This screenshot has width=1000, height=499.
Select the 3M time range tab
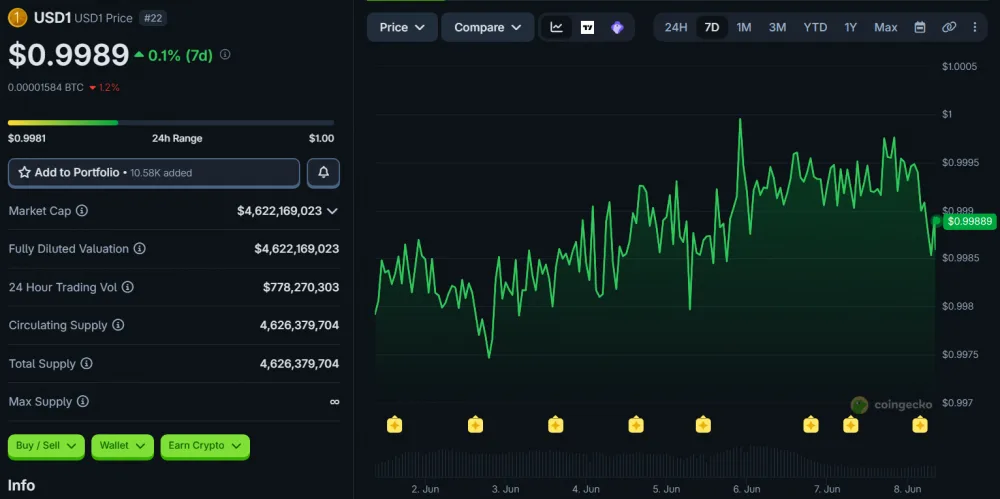777,27
